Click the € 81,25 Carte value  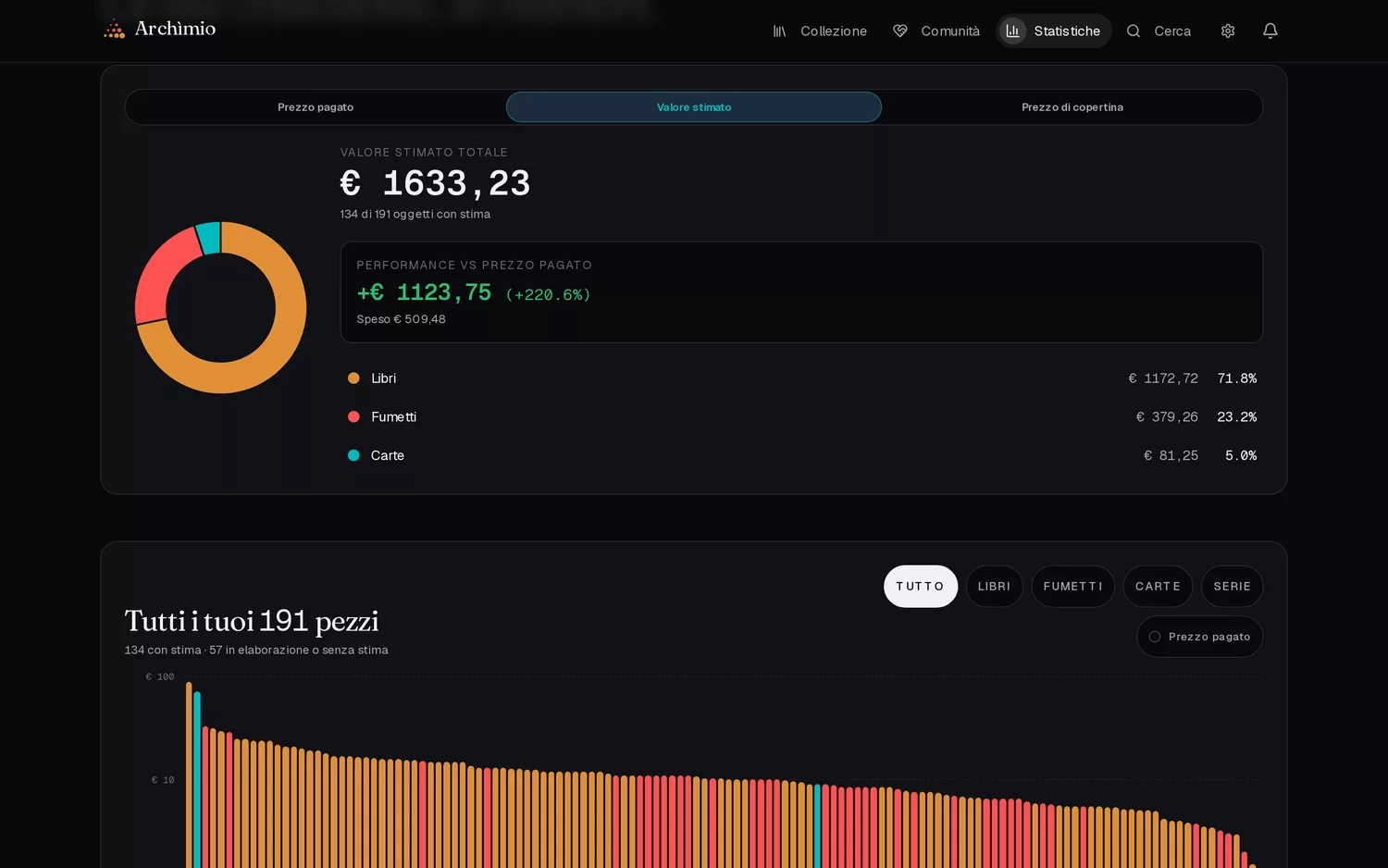(x=1171, y=455)
